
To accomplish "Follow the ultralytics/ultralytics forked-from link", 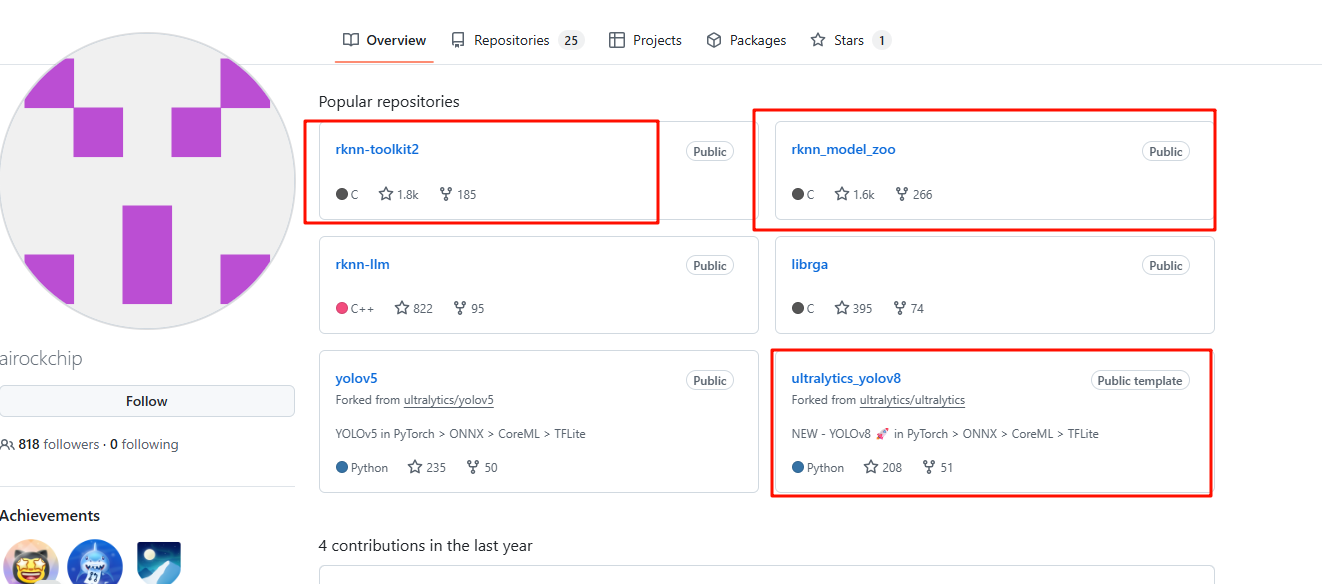I will 912,400.
